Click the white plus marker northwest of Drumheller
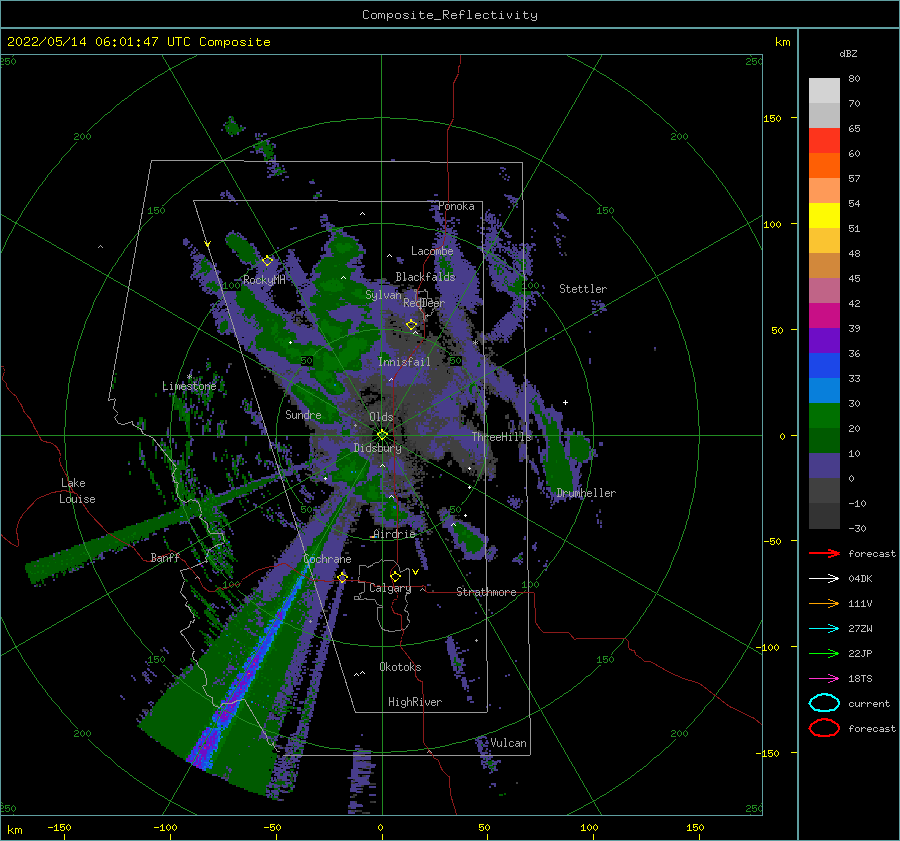The height and width of the screenshot is (841, 900). pos(565,402)
